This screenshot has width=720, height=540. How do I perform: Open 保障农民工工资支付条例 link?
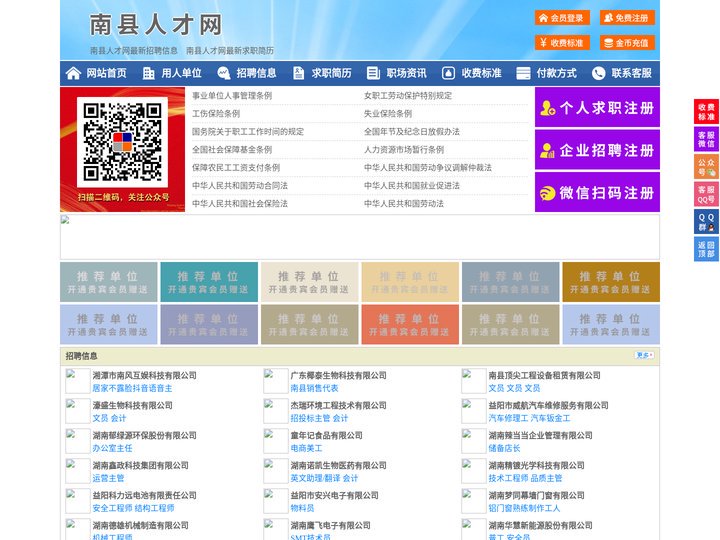click(x=236, y=168)
